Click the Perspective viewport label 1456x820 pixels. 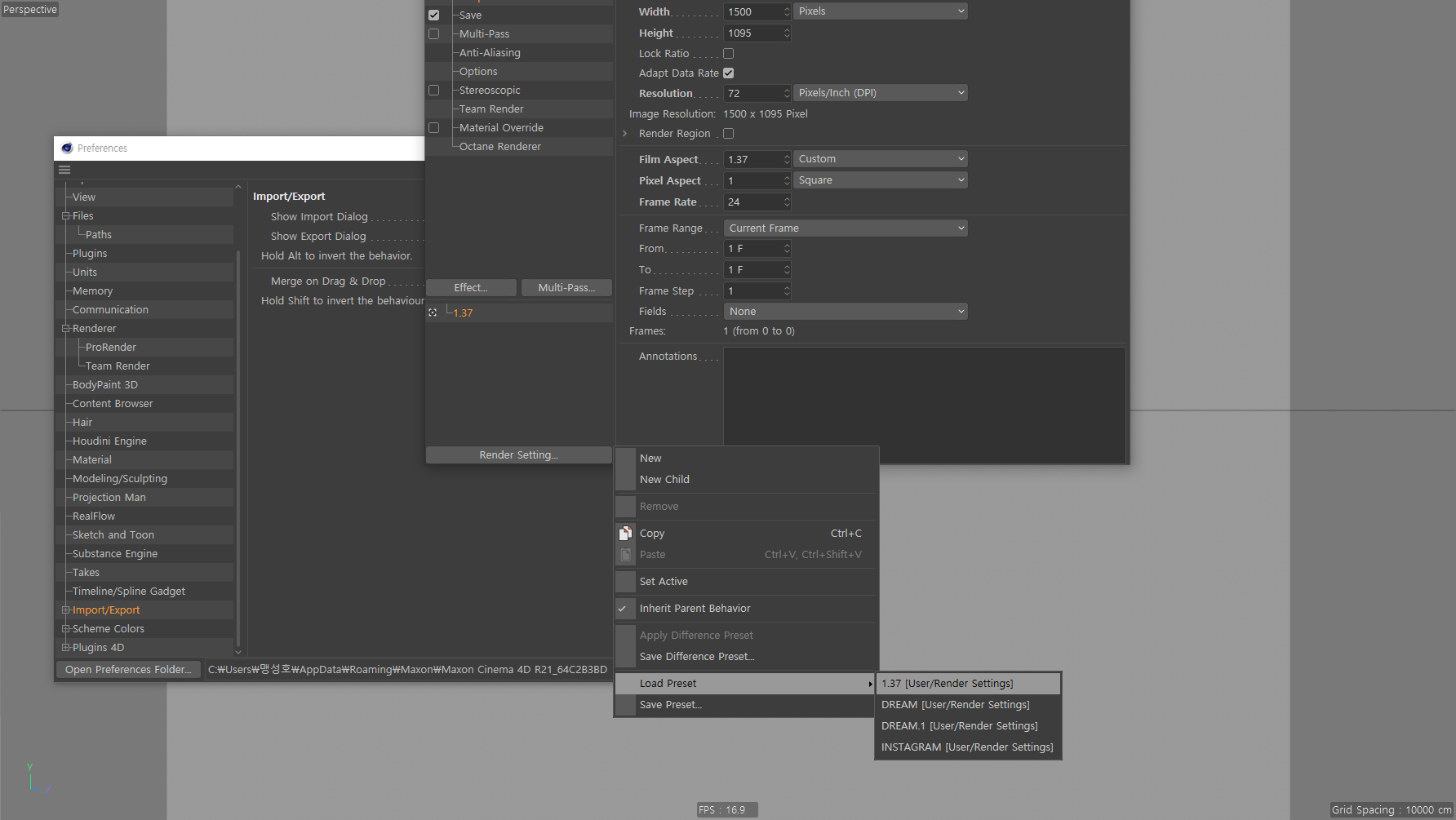point(30,9)
